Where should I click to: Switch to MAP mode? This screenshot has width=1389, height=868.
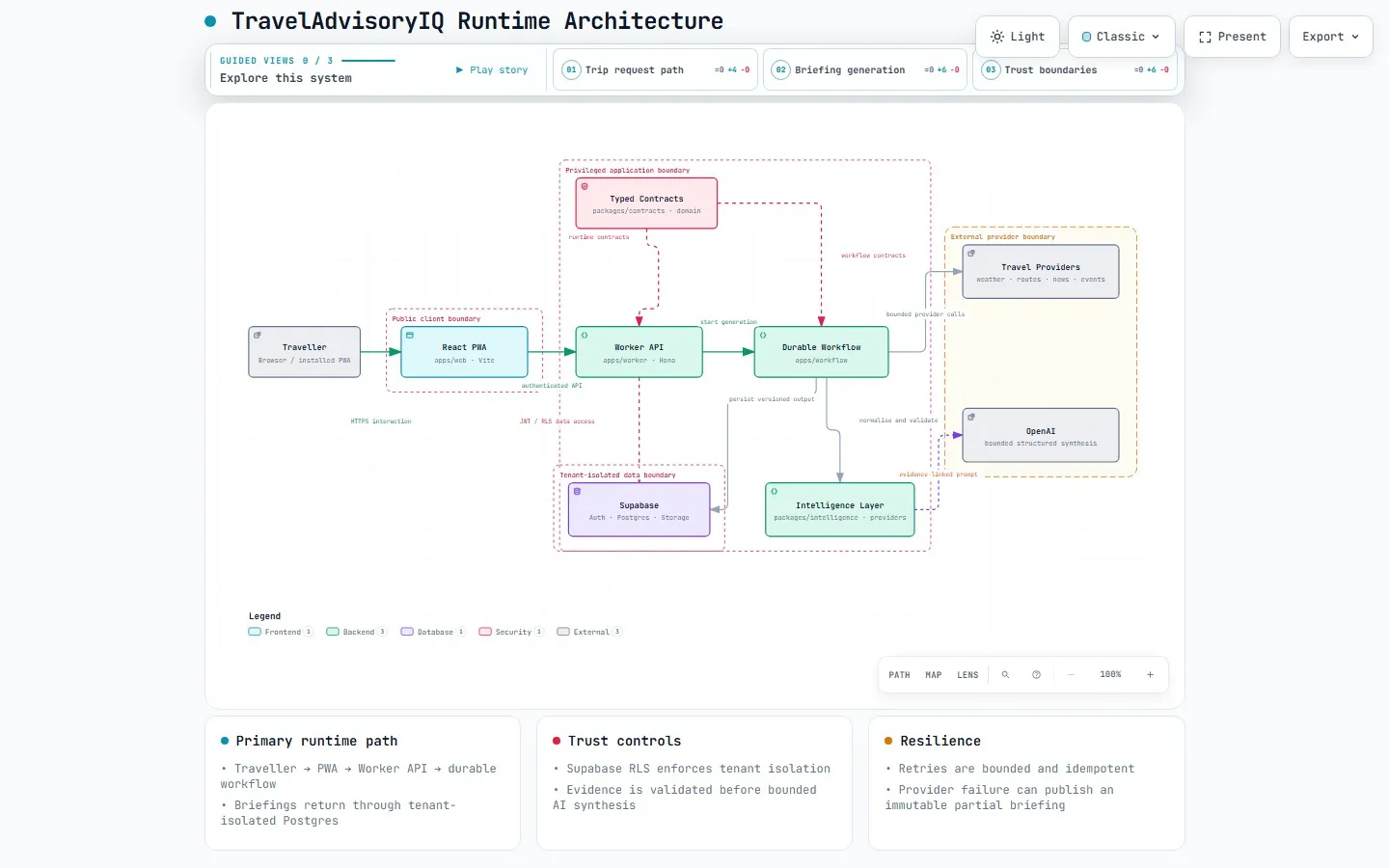point(934,675)
